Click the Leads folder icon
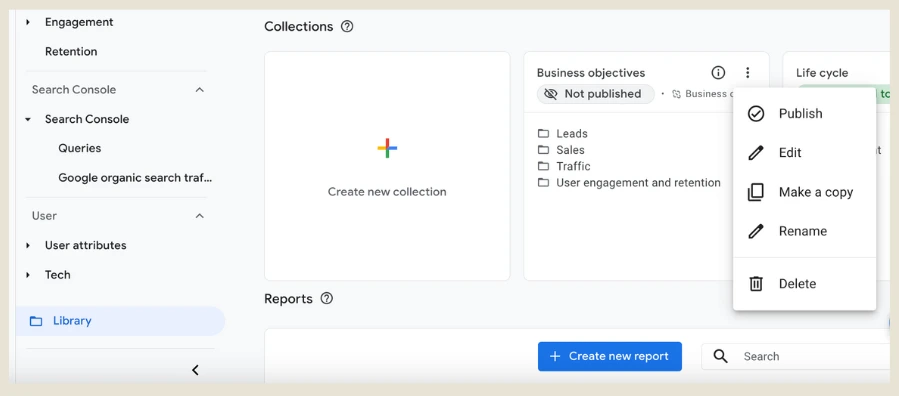 [543, 134]
